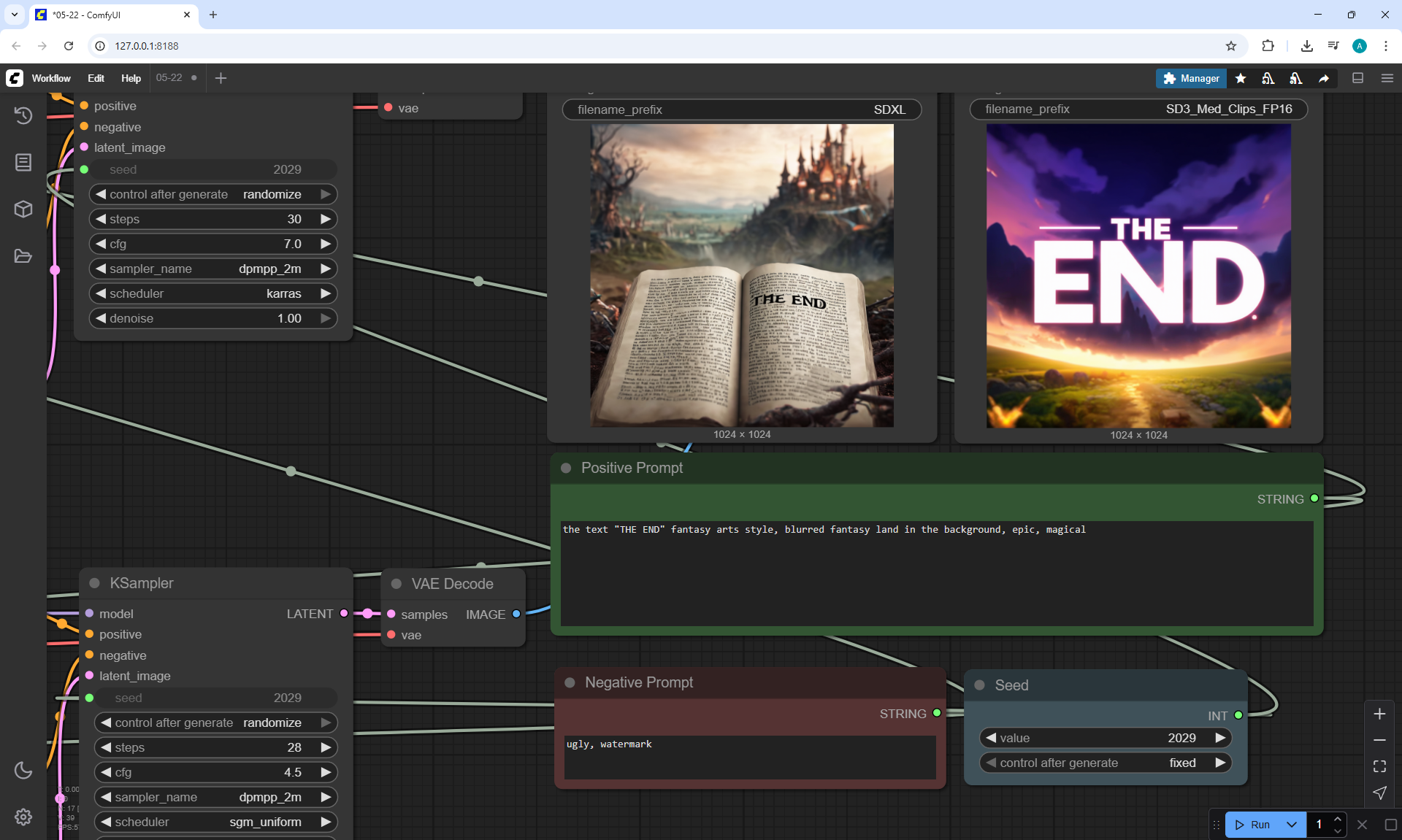This screenshot has height=840, width=1402.
Task: Click the Manager star favorites icon
Action: click(x=1241, y=78)
